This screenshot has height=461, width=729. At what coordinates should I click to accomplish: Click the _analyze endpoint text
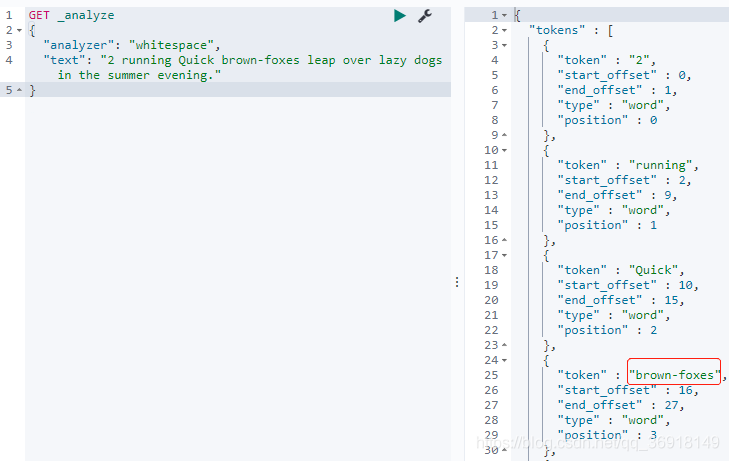coord(86,15)
